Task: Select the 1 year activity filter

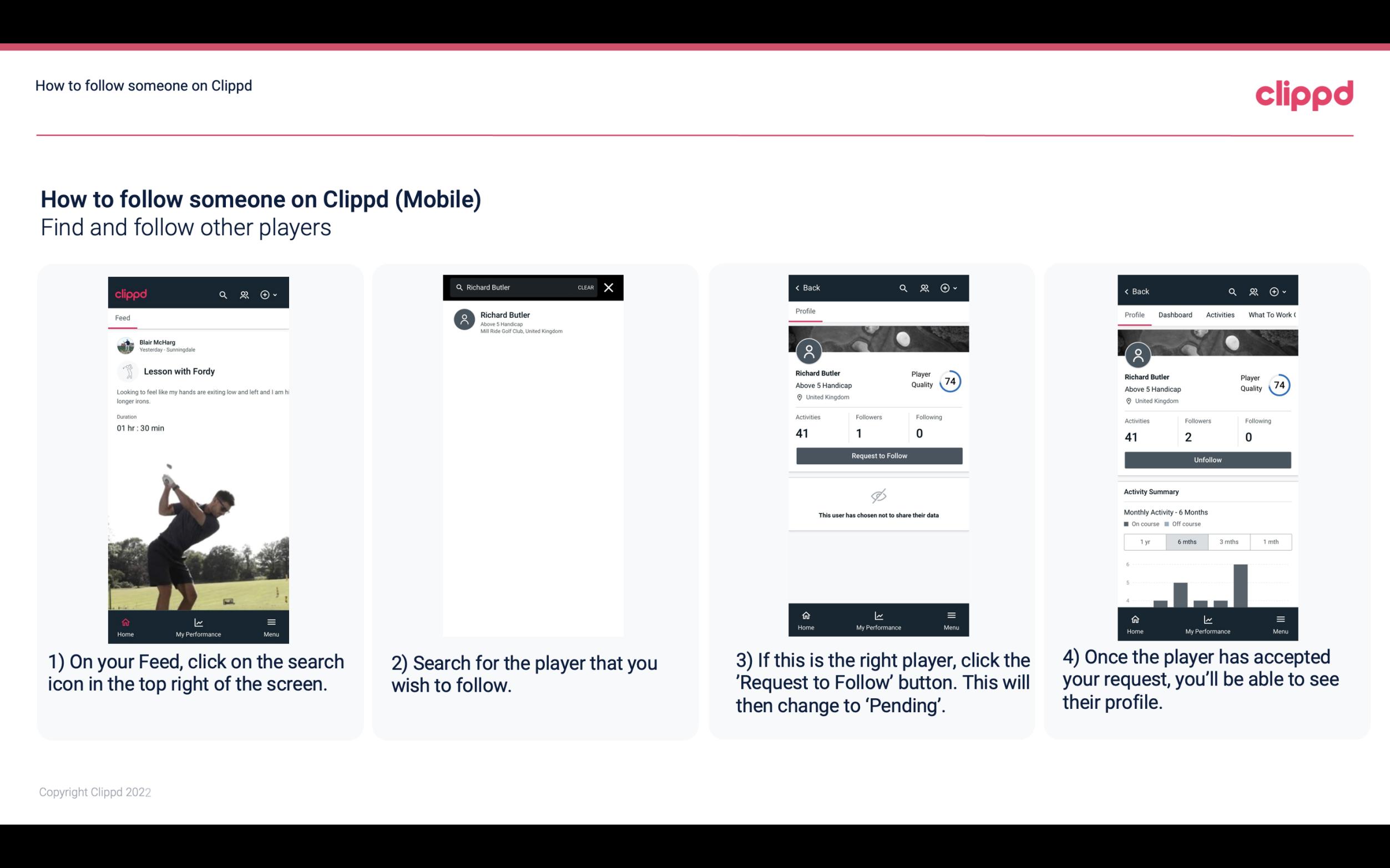Action: (x=1145, y=541)
